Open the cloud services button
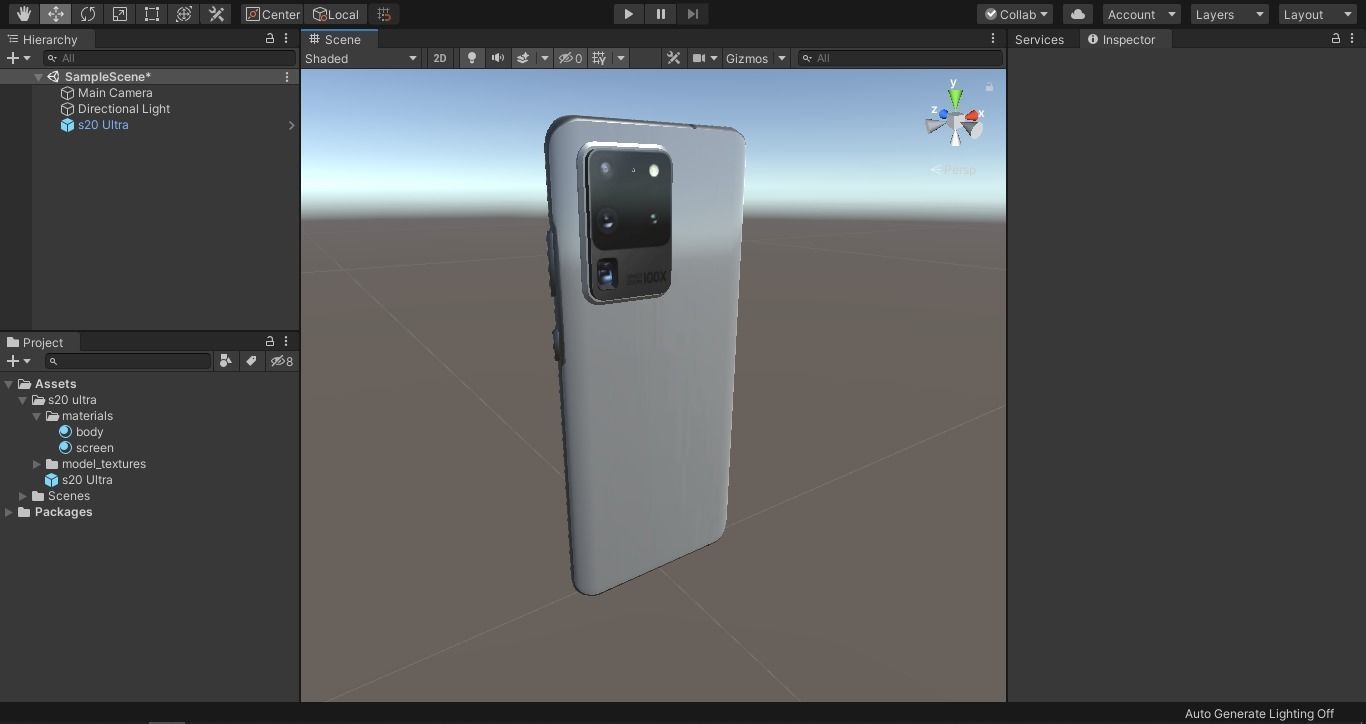Image resolution: width=1366 pixels, height=724 pixels. point(1078,14)
